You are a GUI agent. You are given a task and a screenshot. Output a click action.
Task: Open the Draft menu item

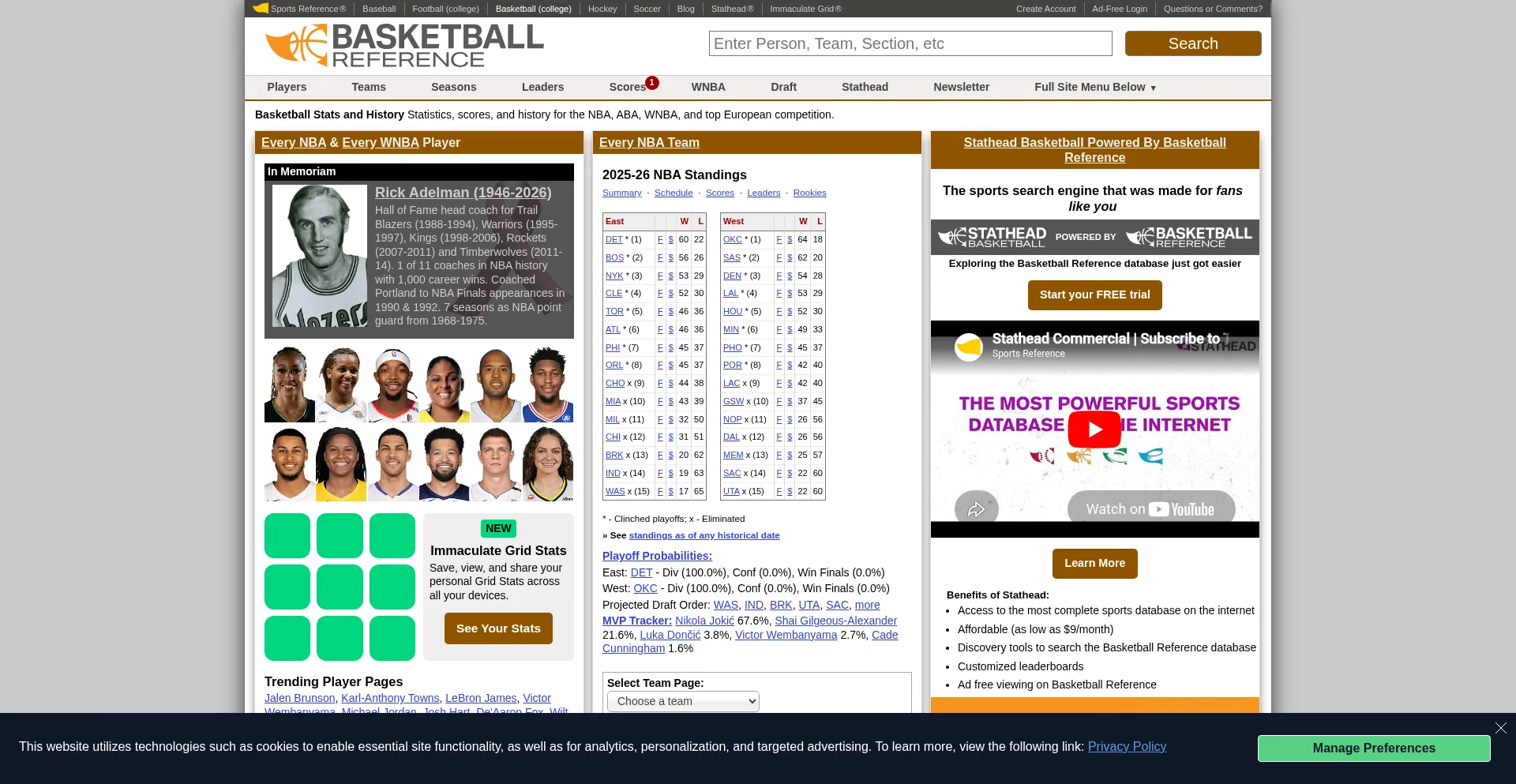pos(783,87)
